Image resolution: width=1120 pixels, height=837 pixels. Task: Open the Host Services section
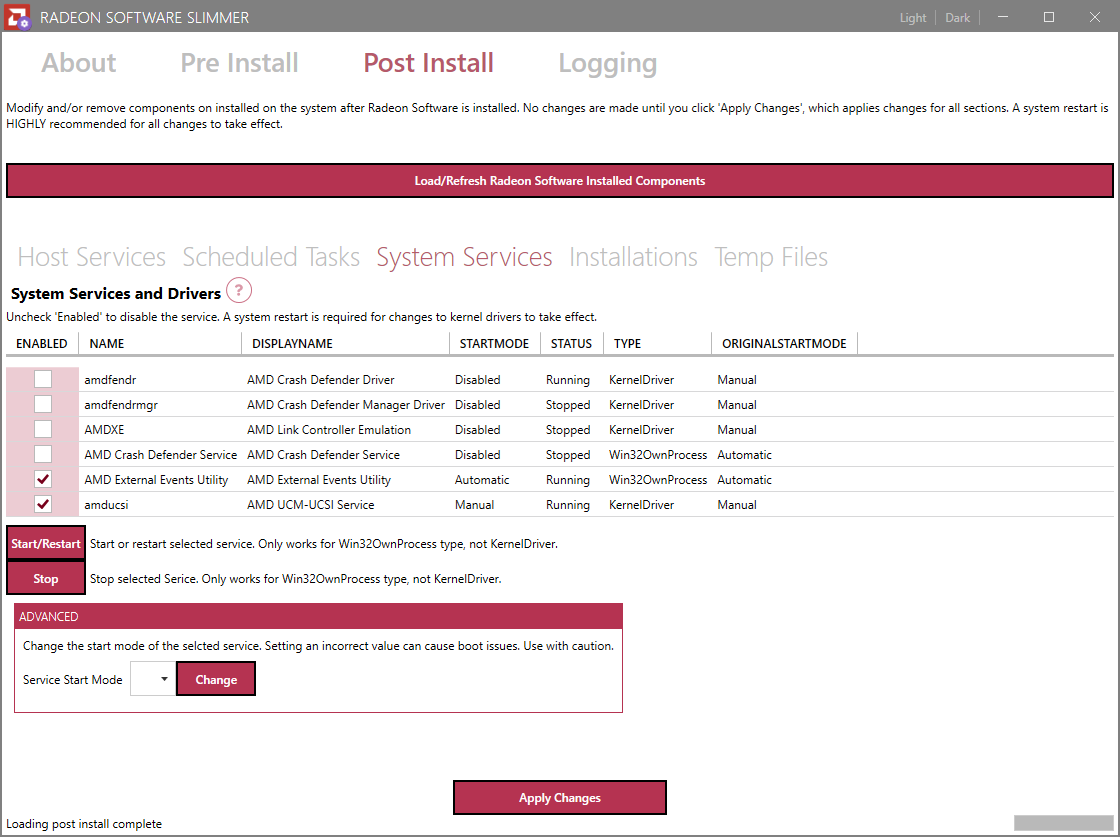pos(91,257)
